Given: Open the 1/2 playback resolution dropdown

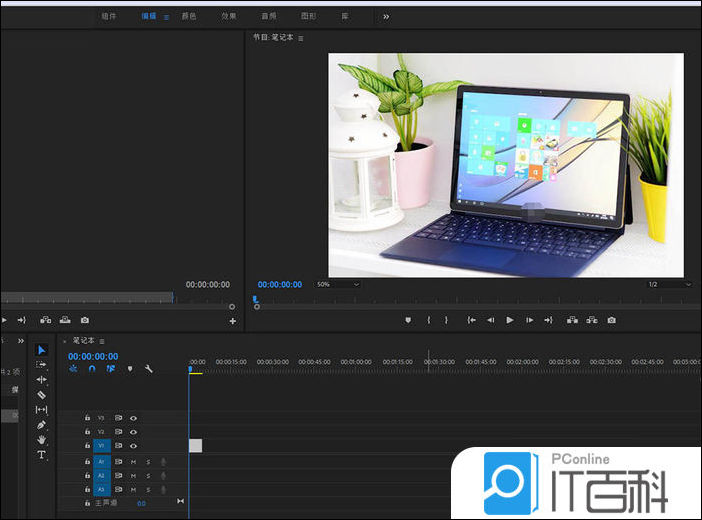Looking at the screenshot, I should click(x=669, y=285).
